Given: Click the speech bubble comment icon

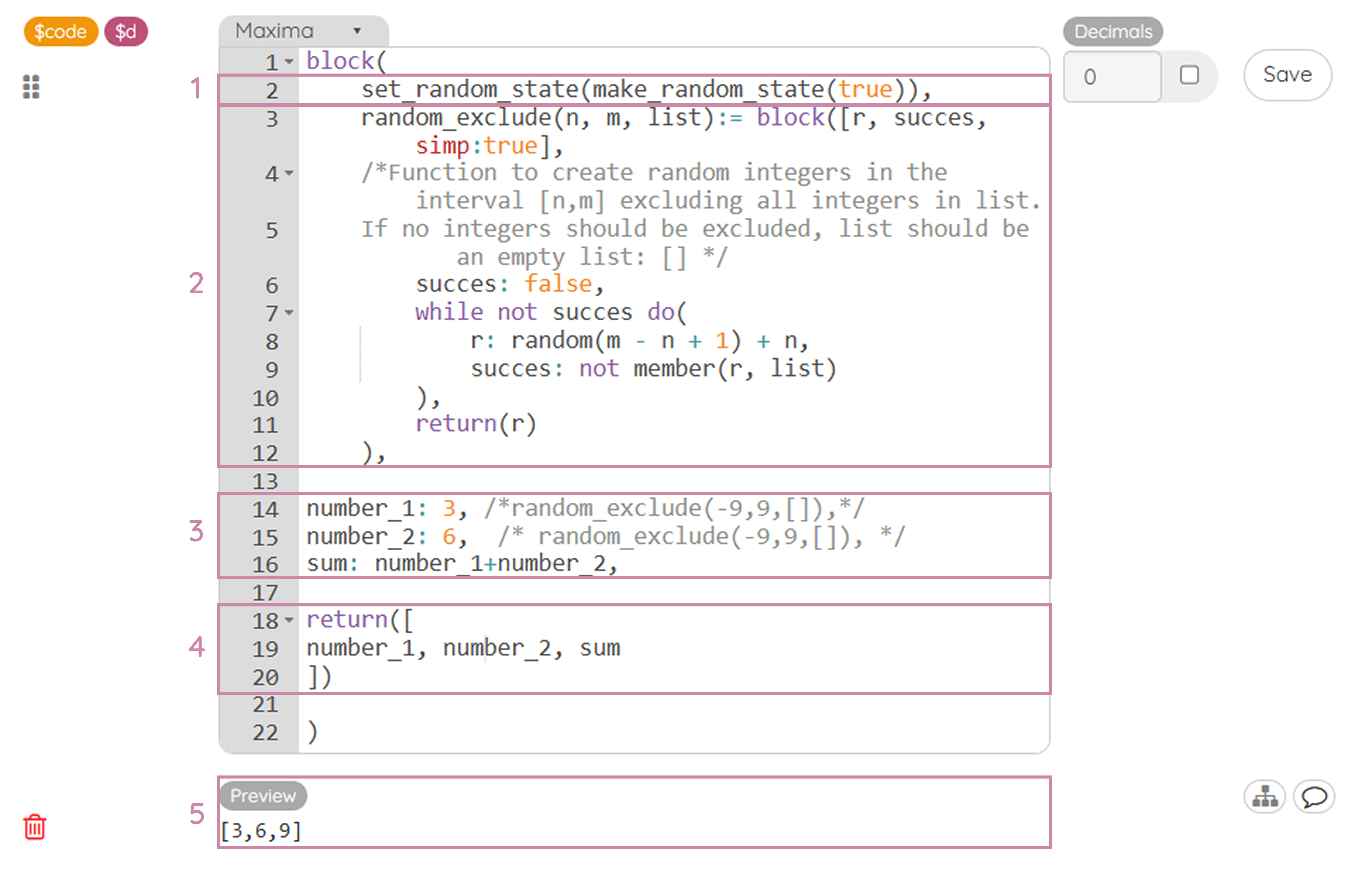Looking at the screenshot, I should click(x=1314, y=796).
